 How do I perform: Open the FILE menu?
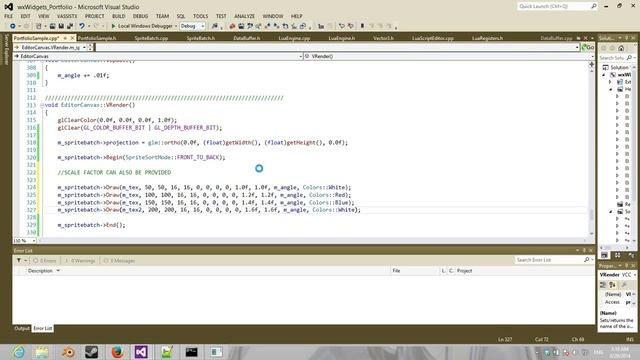click(x=9, y=16)
